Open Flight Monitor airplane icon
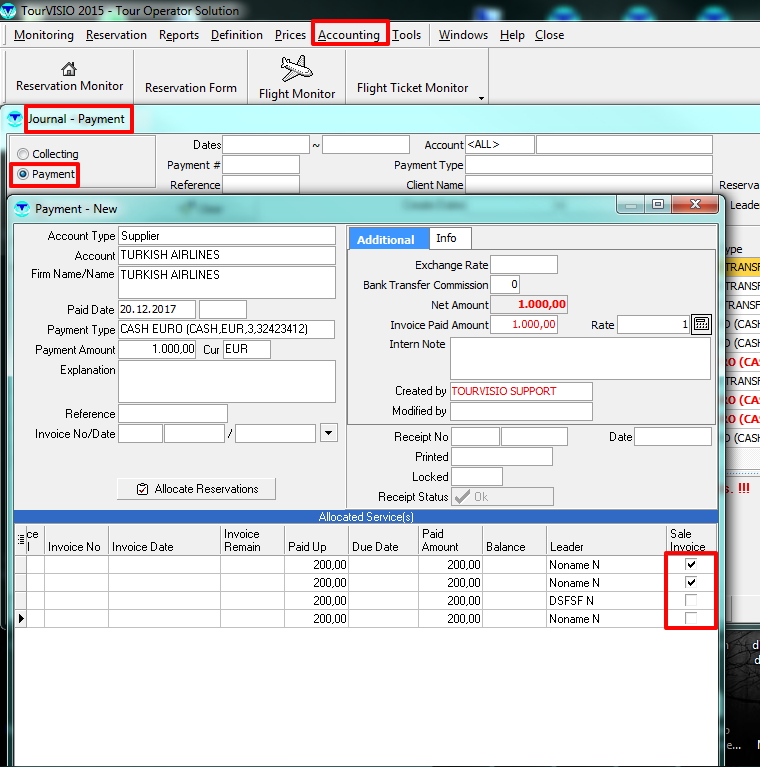 click(x=296, y=69)
